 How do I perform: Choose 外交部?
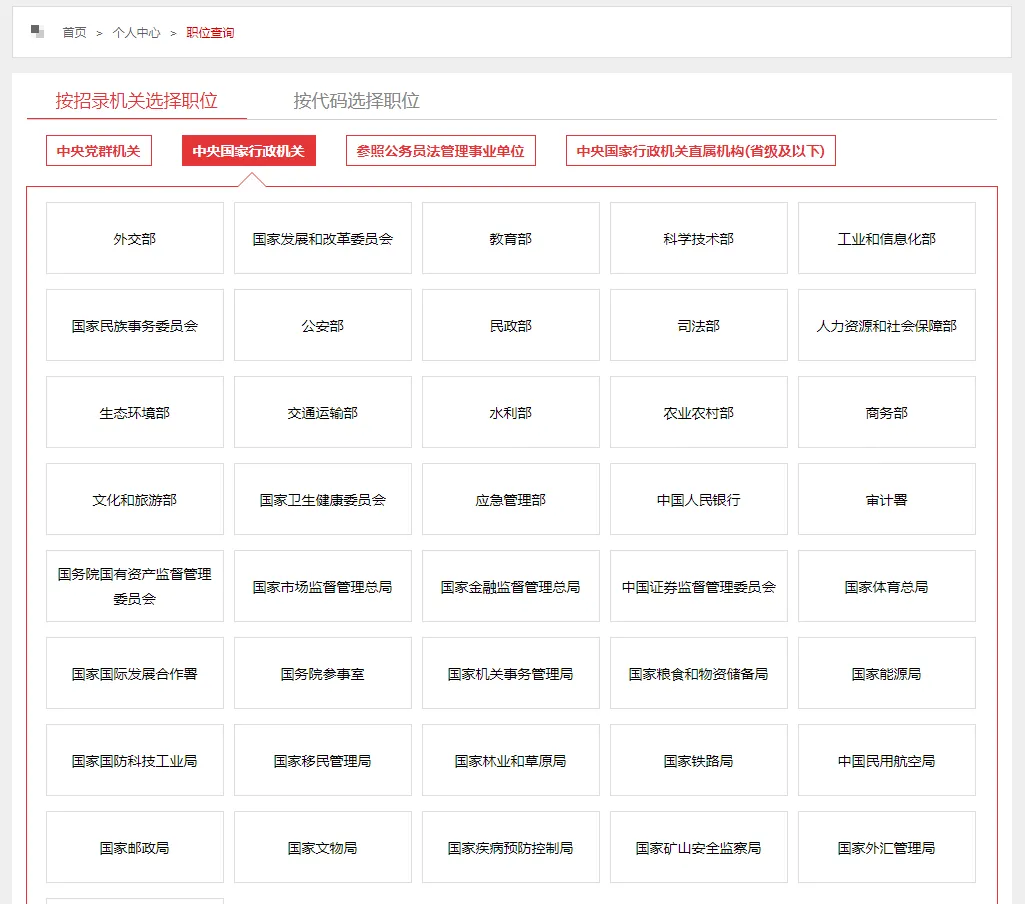135,239
